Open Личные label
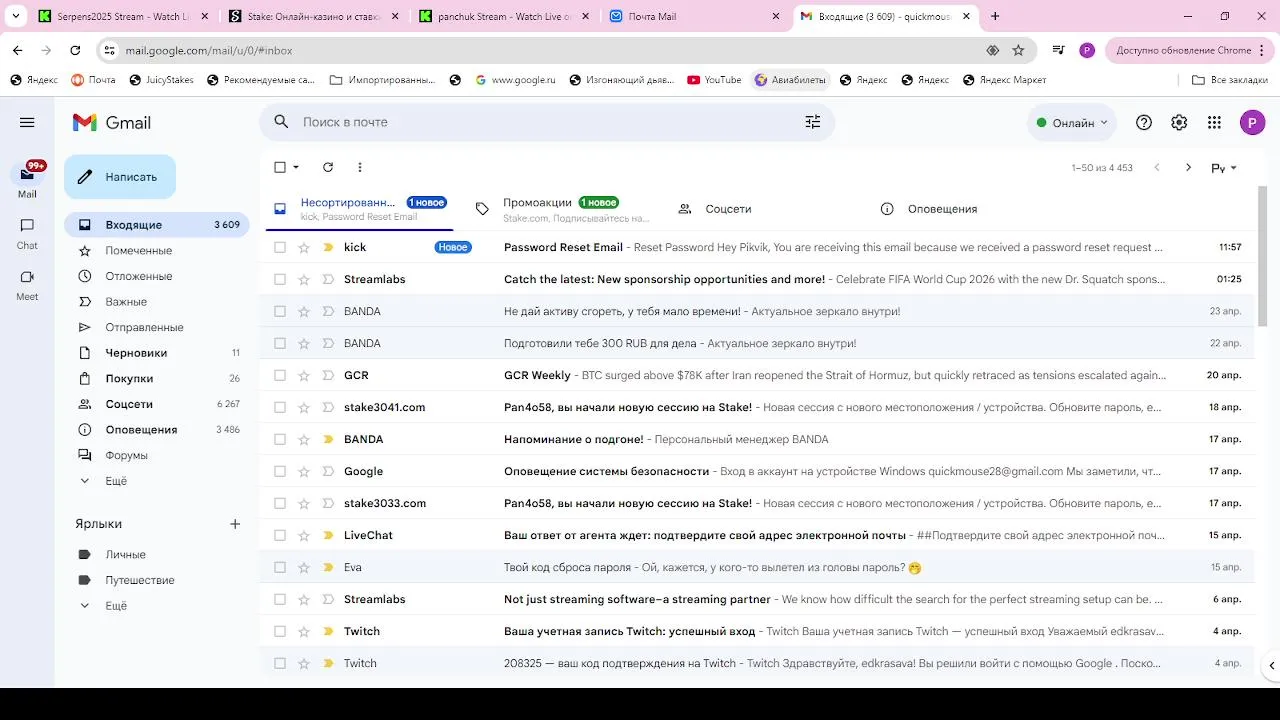This screenshot has height=720, width=1280. click(157, 555)
